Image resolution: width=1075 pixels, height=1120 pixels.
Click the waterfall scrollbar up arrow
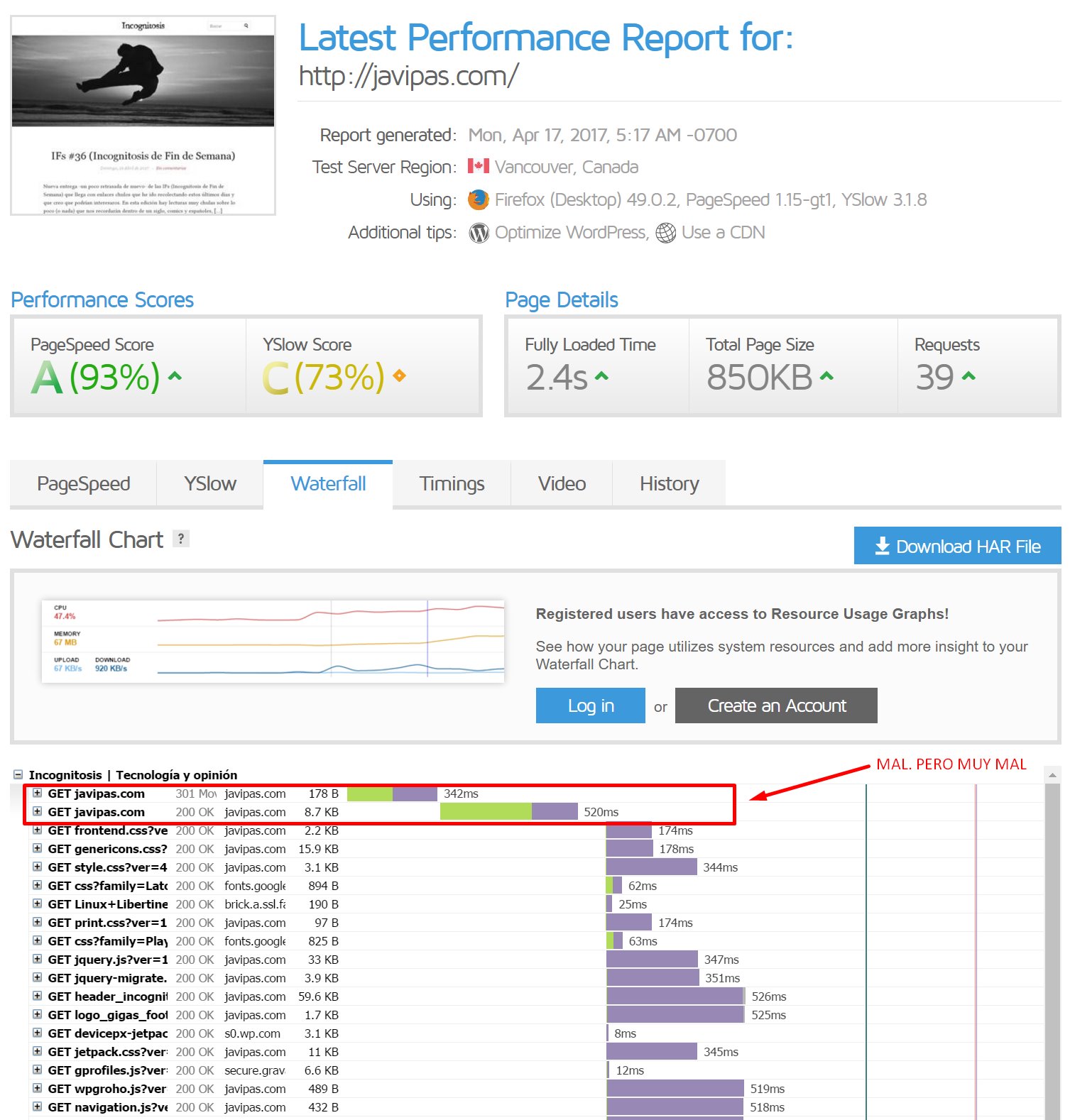1052,775
